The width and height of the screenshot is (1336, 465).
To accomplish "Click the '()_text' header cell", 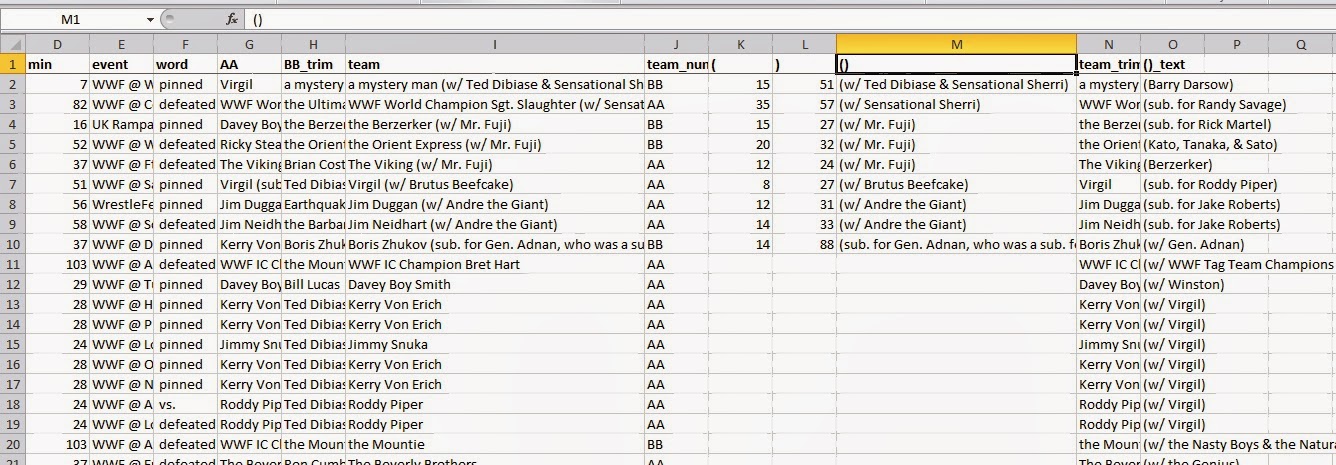I will [1172, 64].
